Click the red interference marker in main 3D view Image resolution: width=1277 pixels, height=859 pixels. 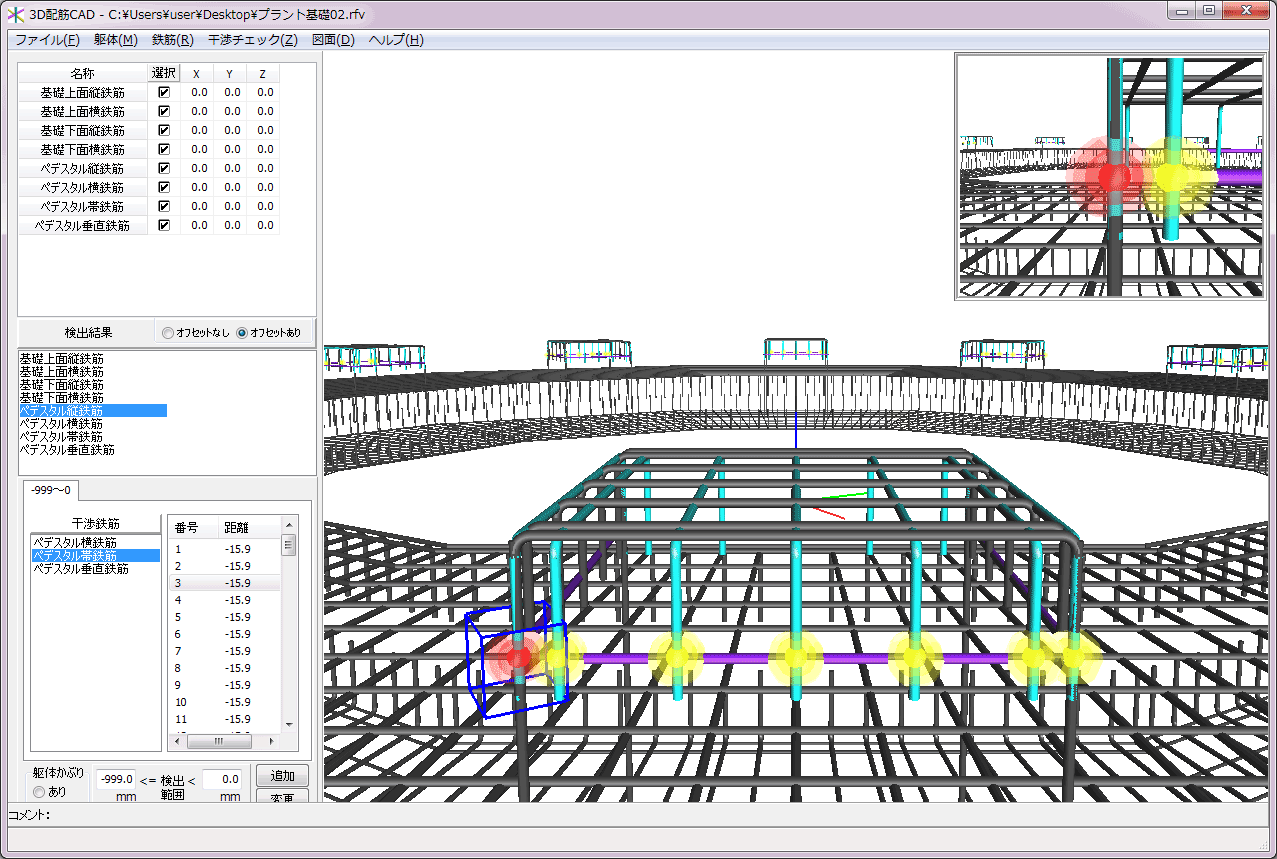(517, 657)
